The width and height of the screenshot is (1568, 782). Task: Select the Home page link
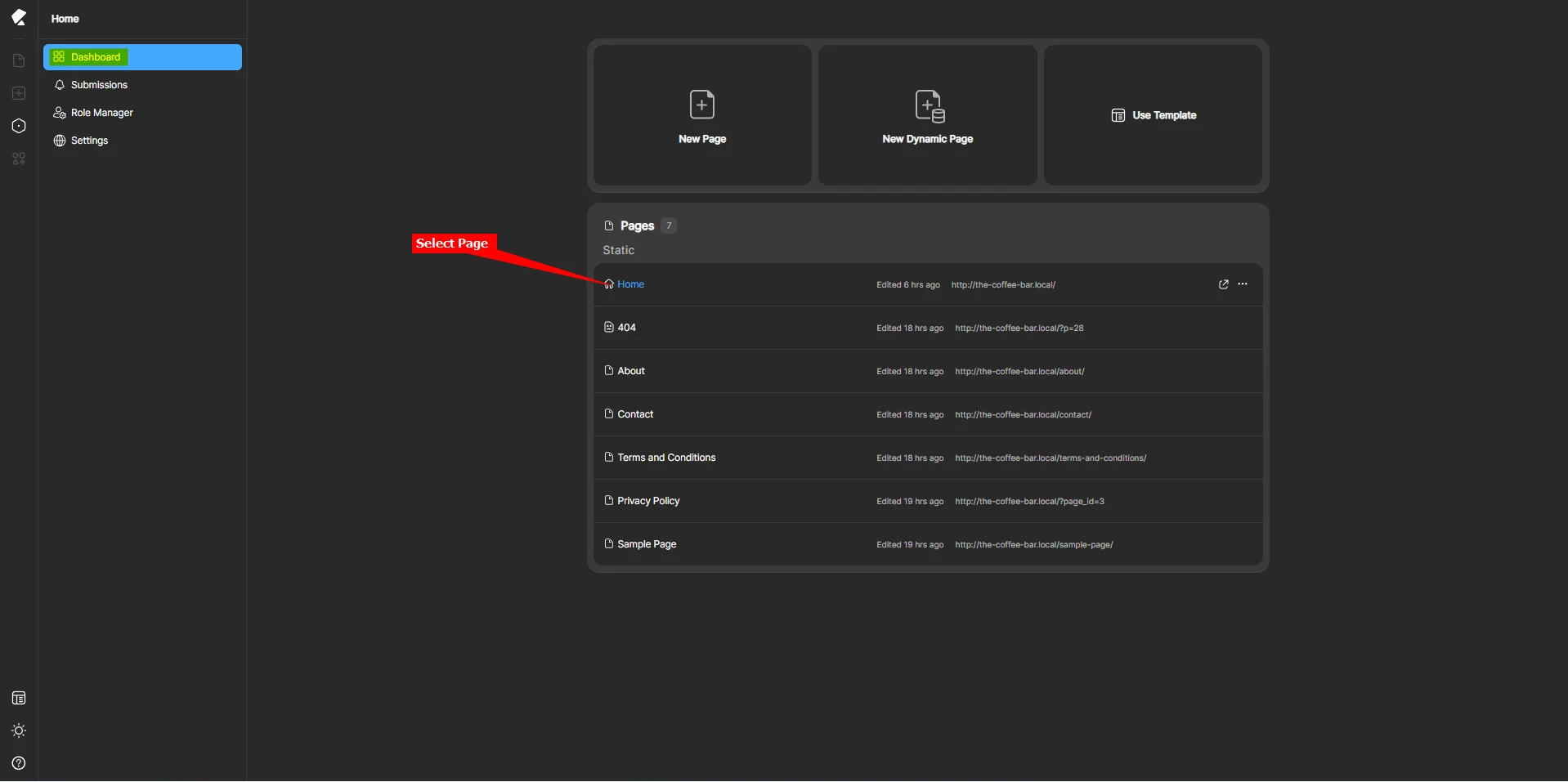coord(630,284)
